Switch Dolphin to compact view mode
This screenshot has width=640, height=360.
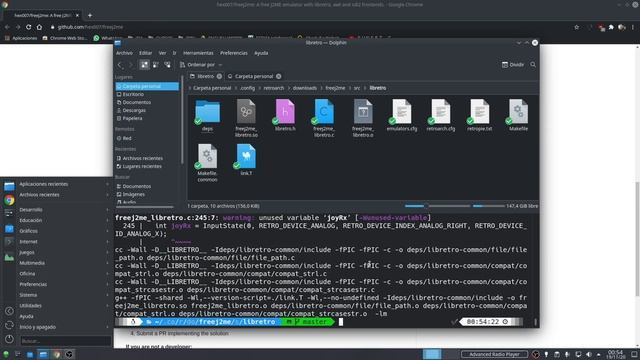pyautogui.click(x=156, y=64)
